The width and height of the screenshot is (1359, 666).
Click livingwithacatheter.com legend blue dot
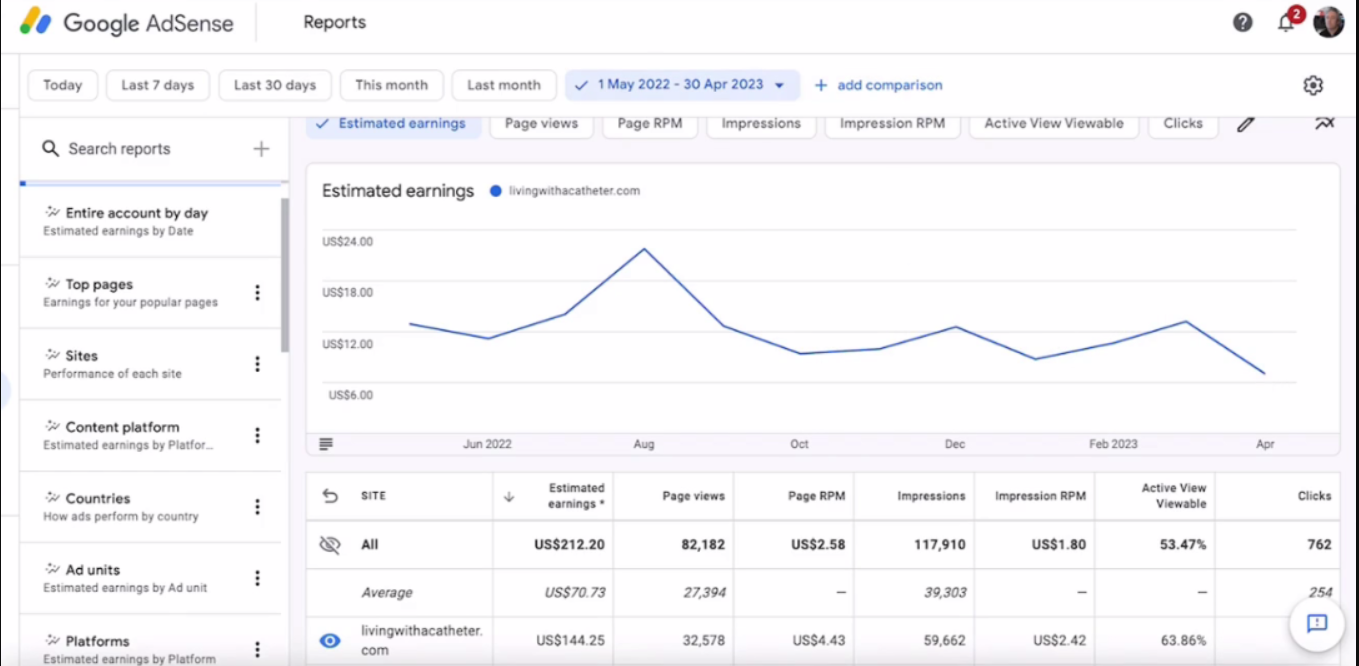point(495,191)
